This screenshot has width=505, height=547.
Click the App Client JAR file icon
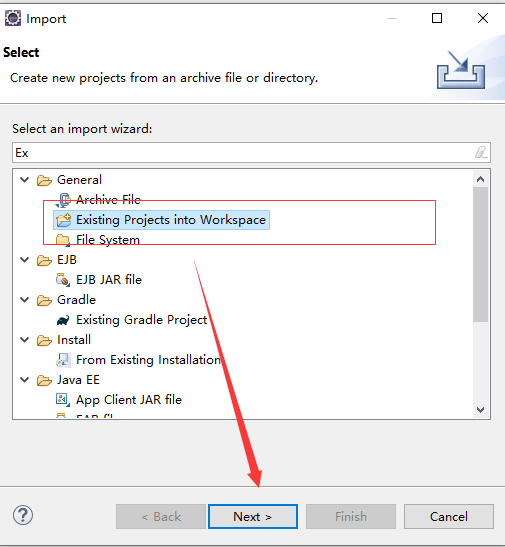point(63,400)
